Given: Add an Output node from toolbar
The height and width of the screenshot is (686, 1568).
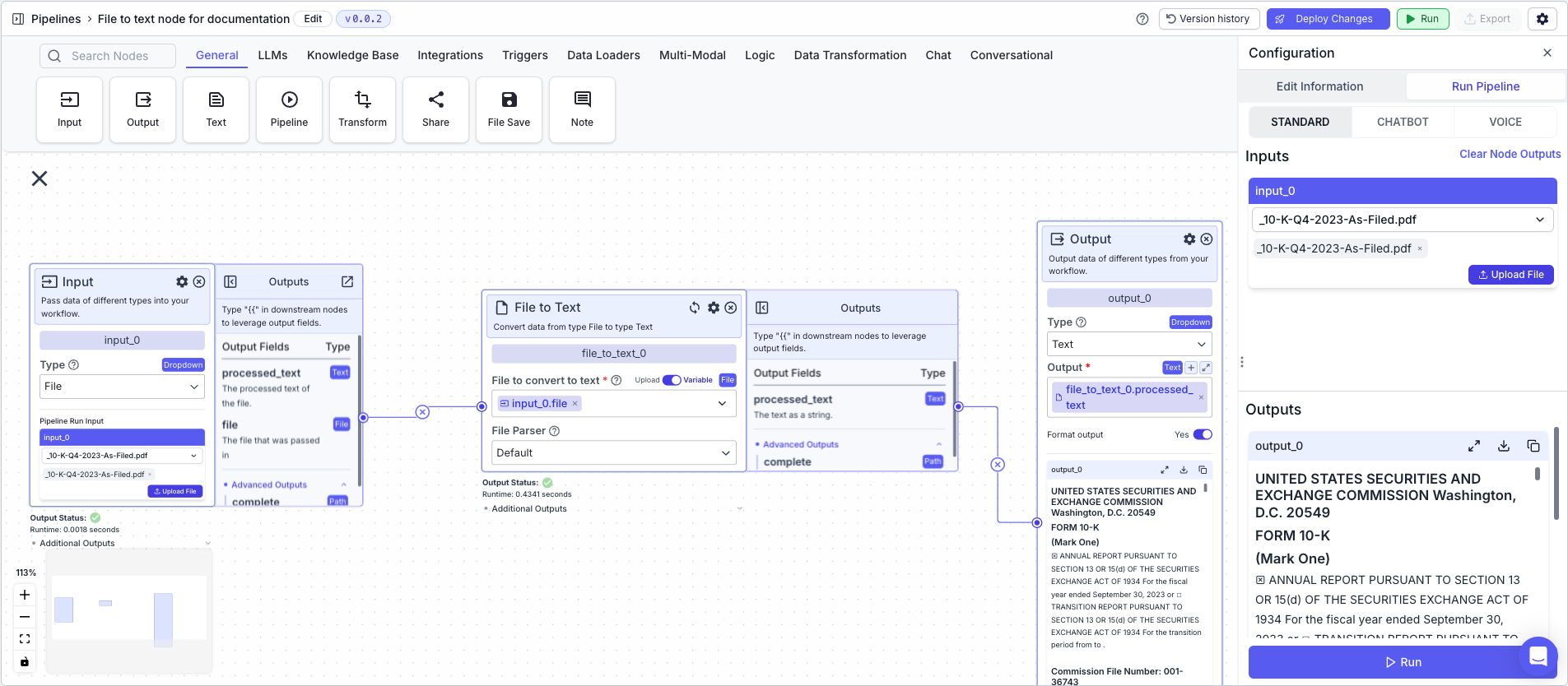Looking at the screenshot, I should point(142,109).
